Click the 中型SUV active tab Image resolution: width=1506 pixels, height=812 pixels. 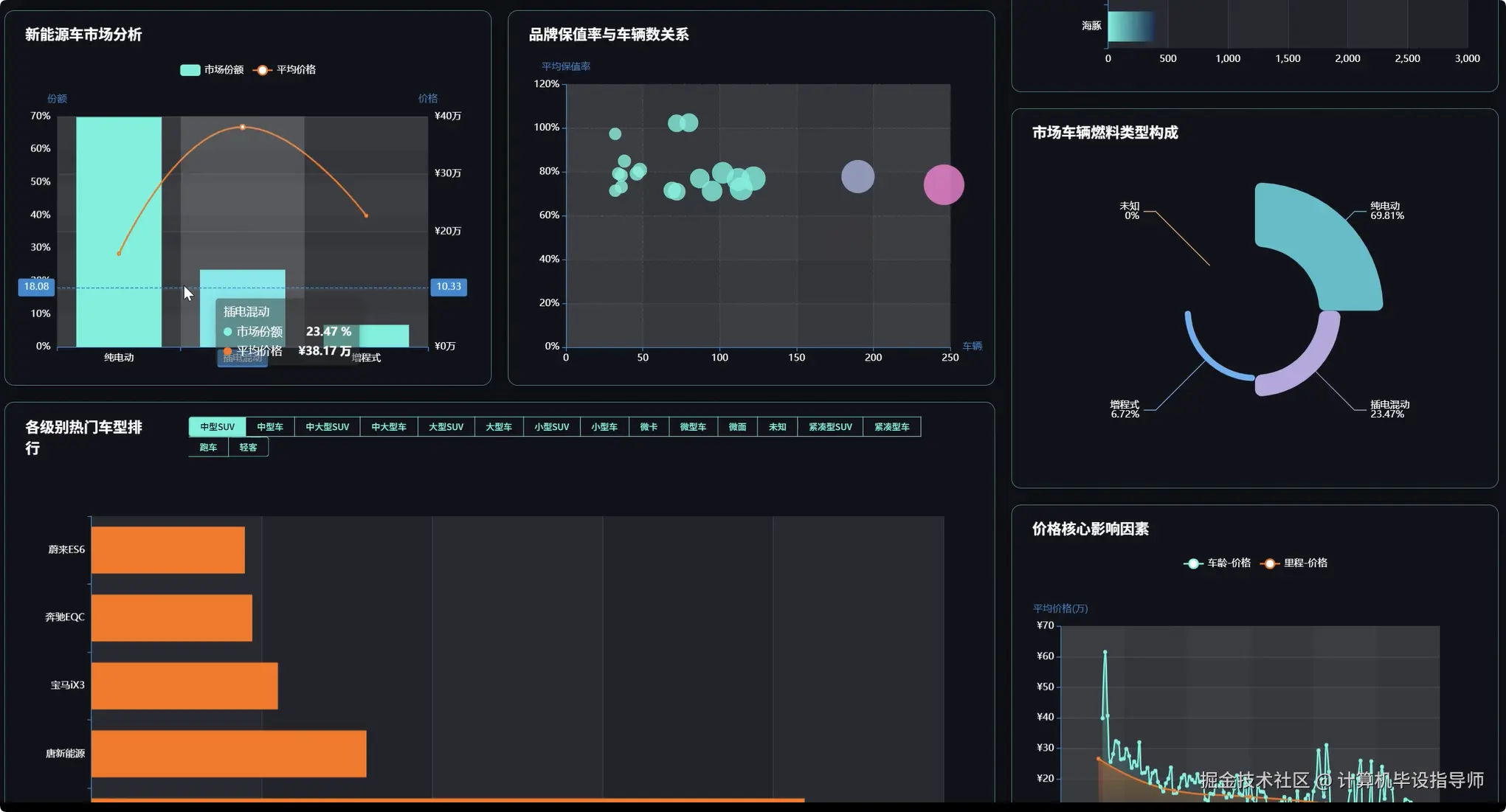[217, 427]
